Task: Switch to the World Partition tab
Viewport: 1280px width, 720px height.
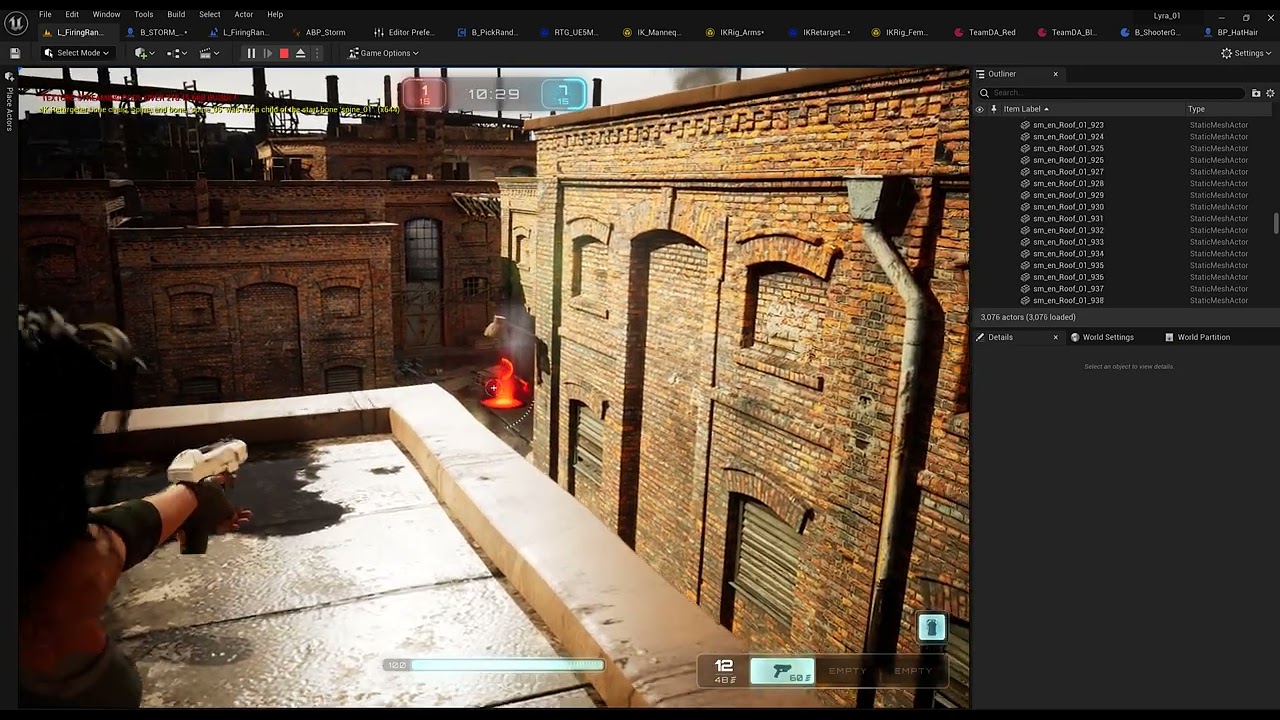Action: coord(1197,337)
